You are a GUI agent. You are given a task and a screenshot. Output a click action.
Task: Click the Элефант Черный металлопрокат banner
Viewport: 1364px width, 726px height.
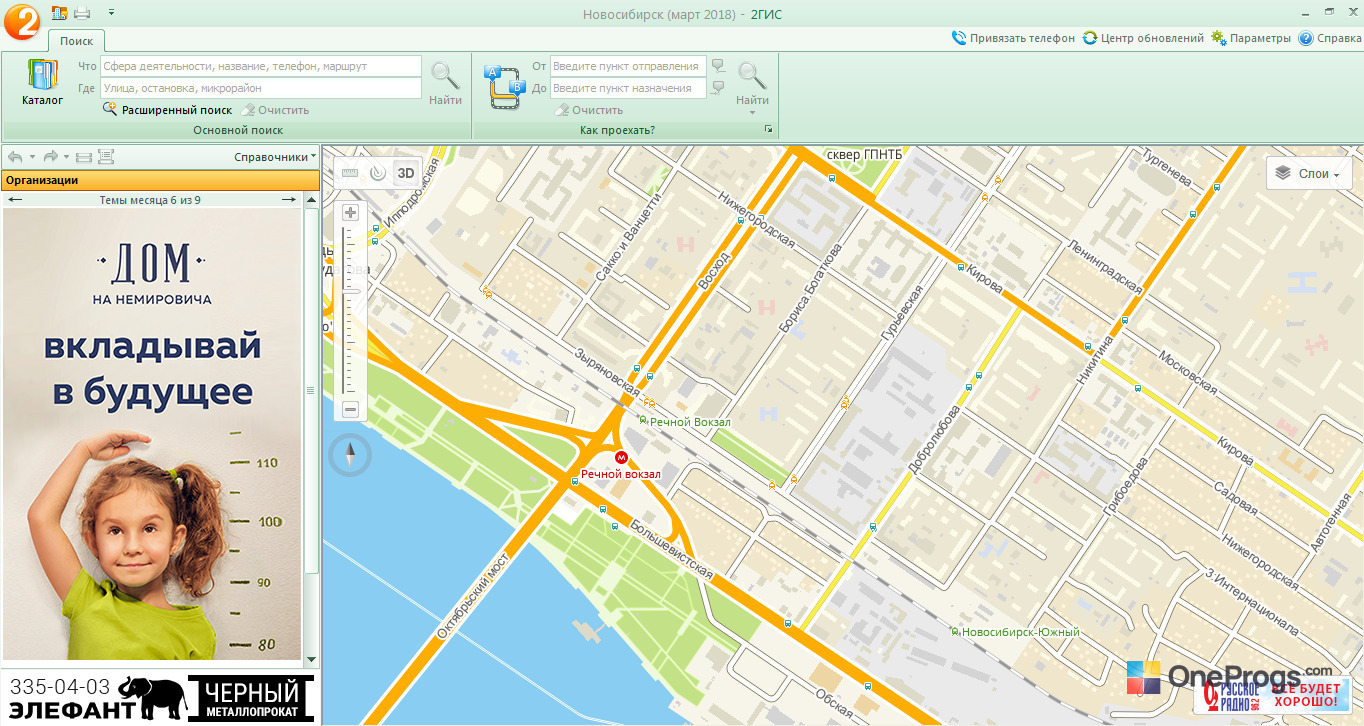pyautogui.click(x=160, y=697)
